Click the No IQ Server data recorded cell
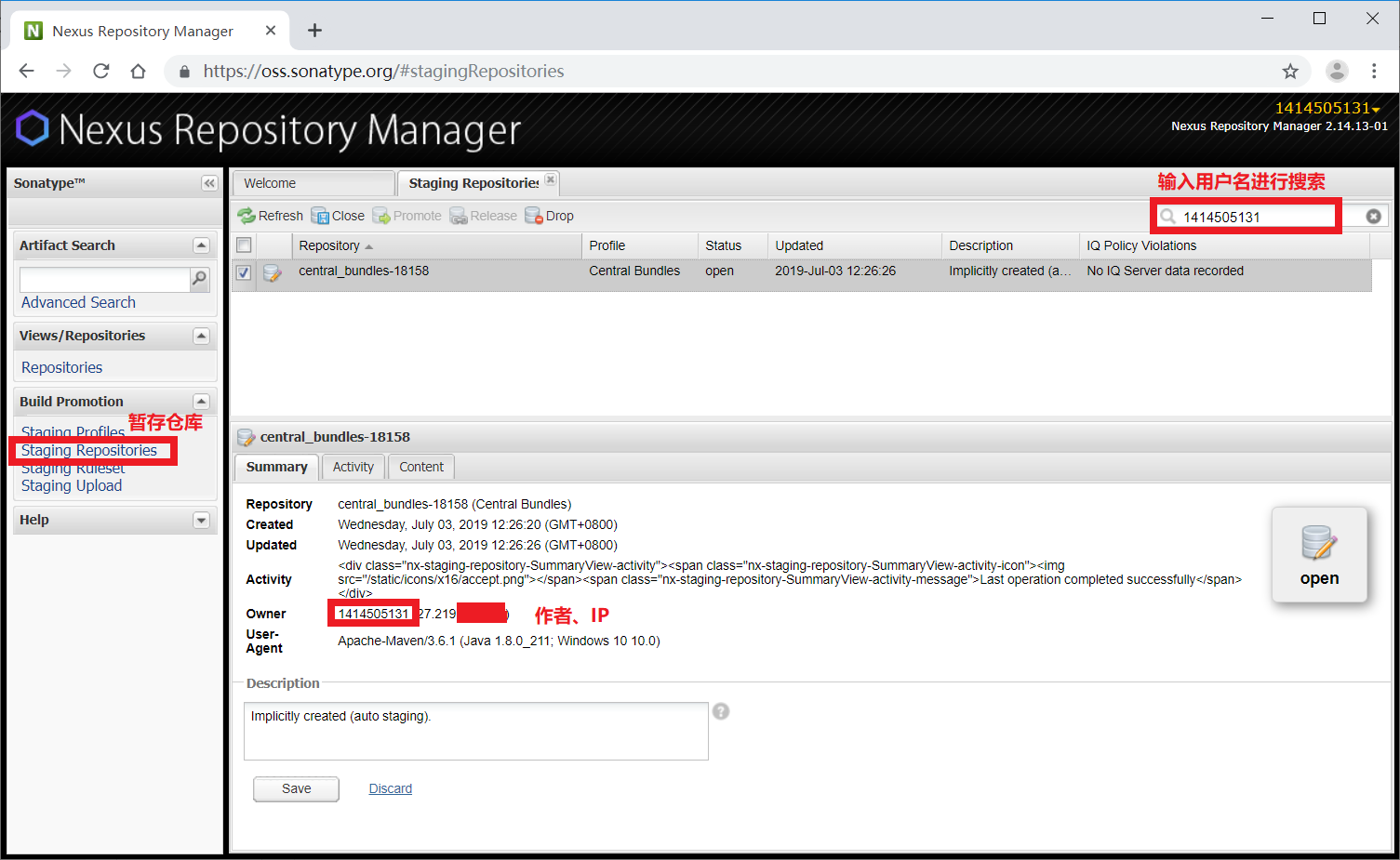The width and height of the screenshot is (1400, 860). [1165, 271]
